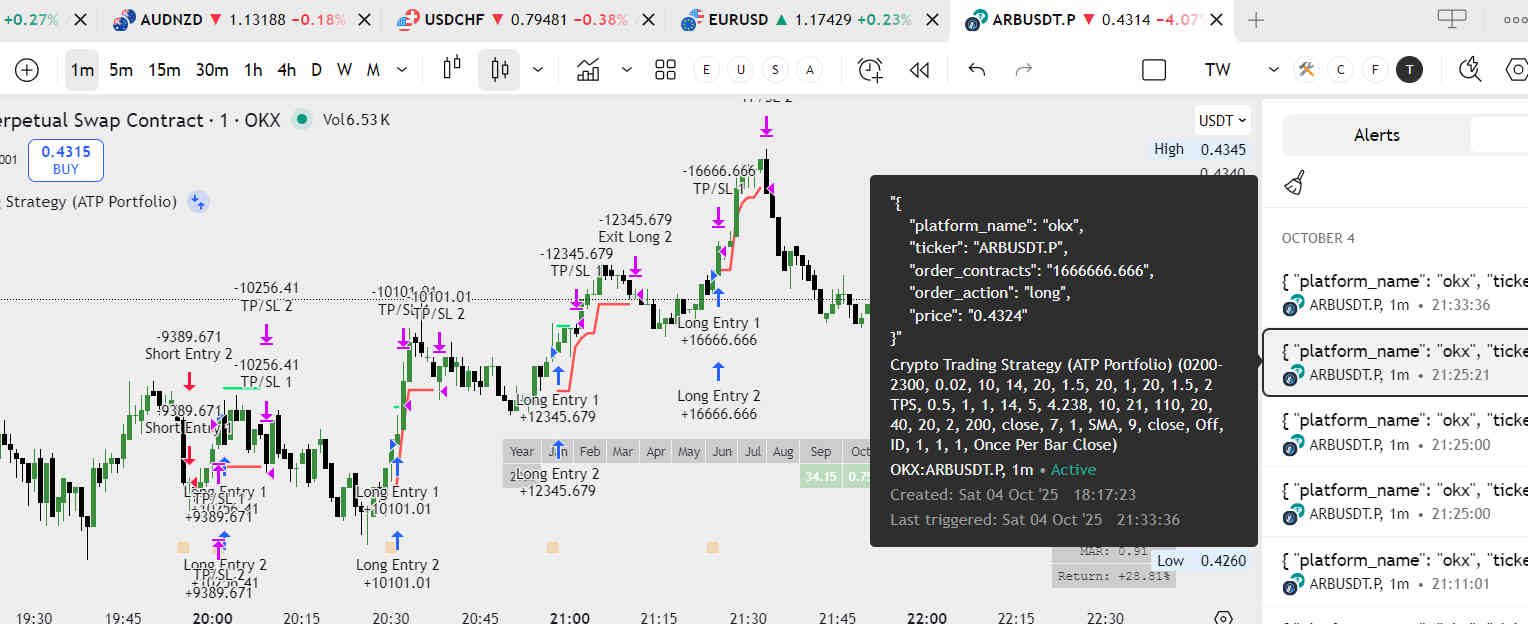
Task: Open the TW layout name
Action: coord(1218,70)
